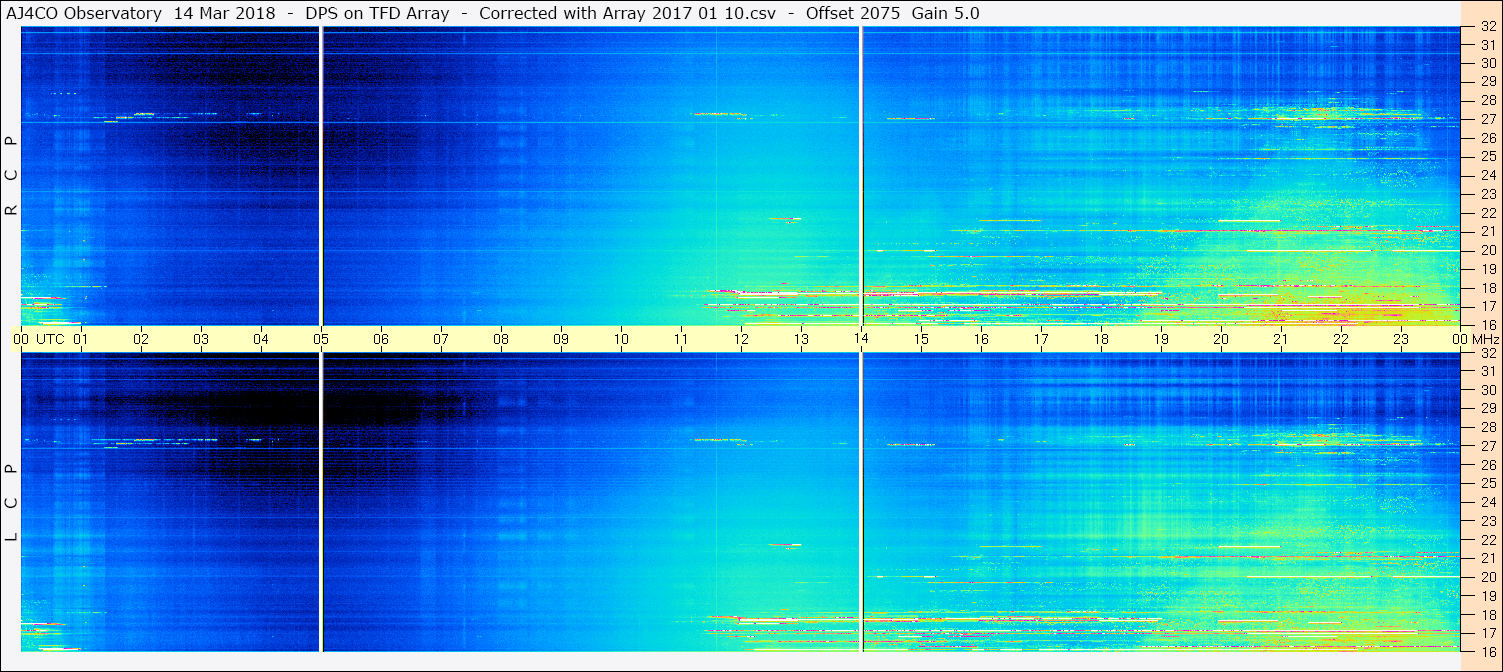
Task: Click the AJ4CO Observatory title text
Action: 84,14
